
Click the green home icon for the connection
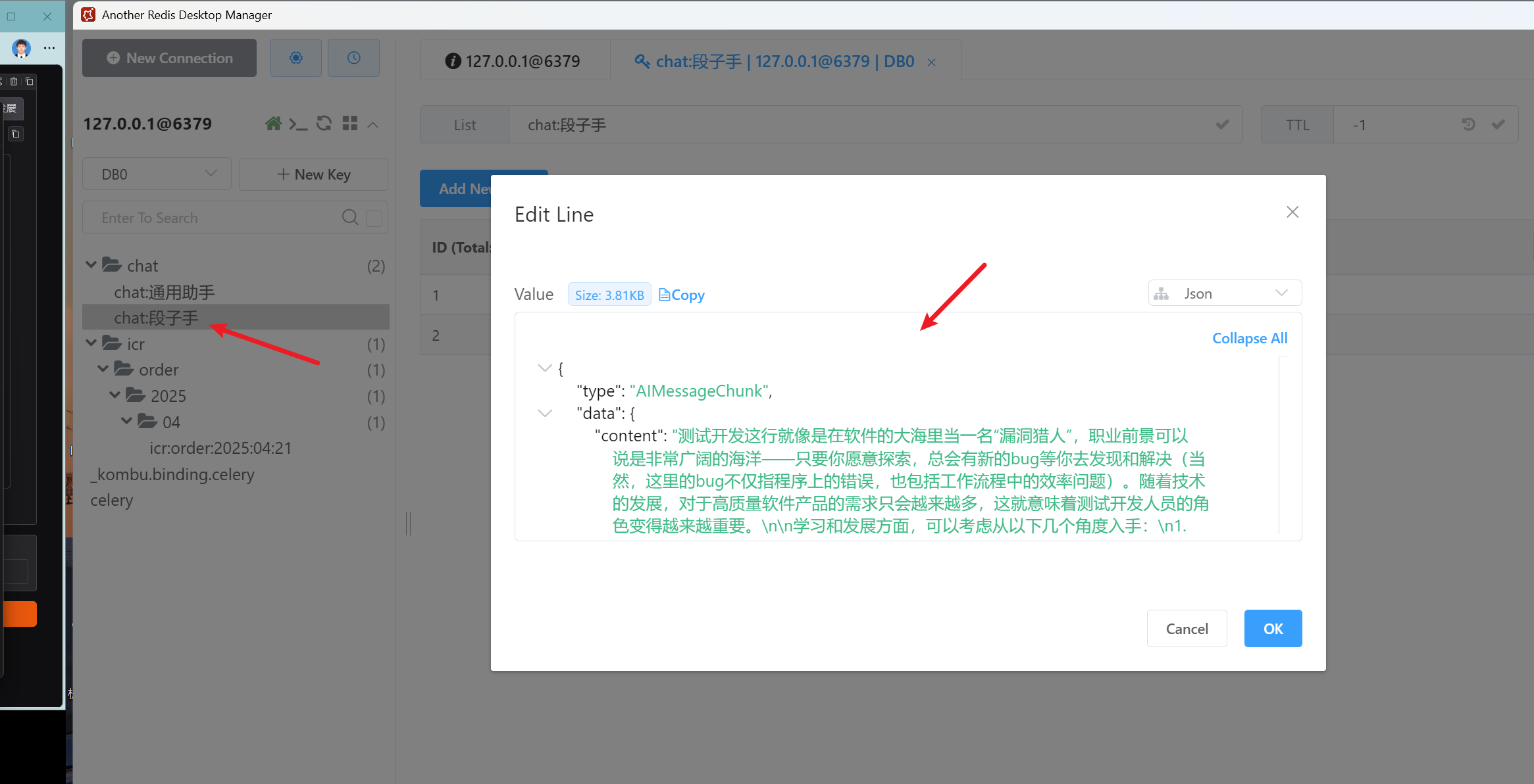click(x=274, y=124)
